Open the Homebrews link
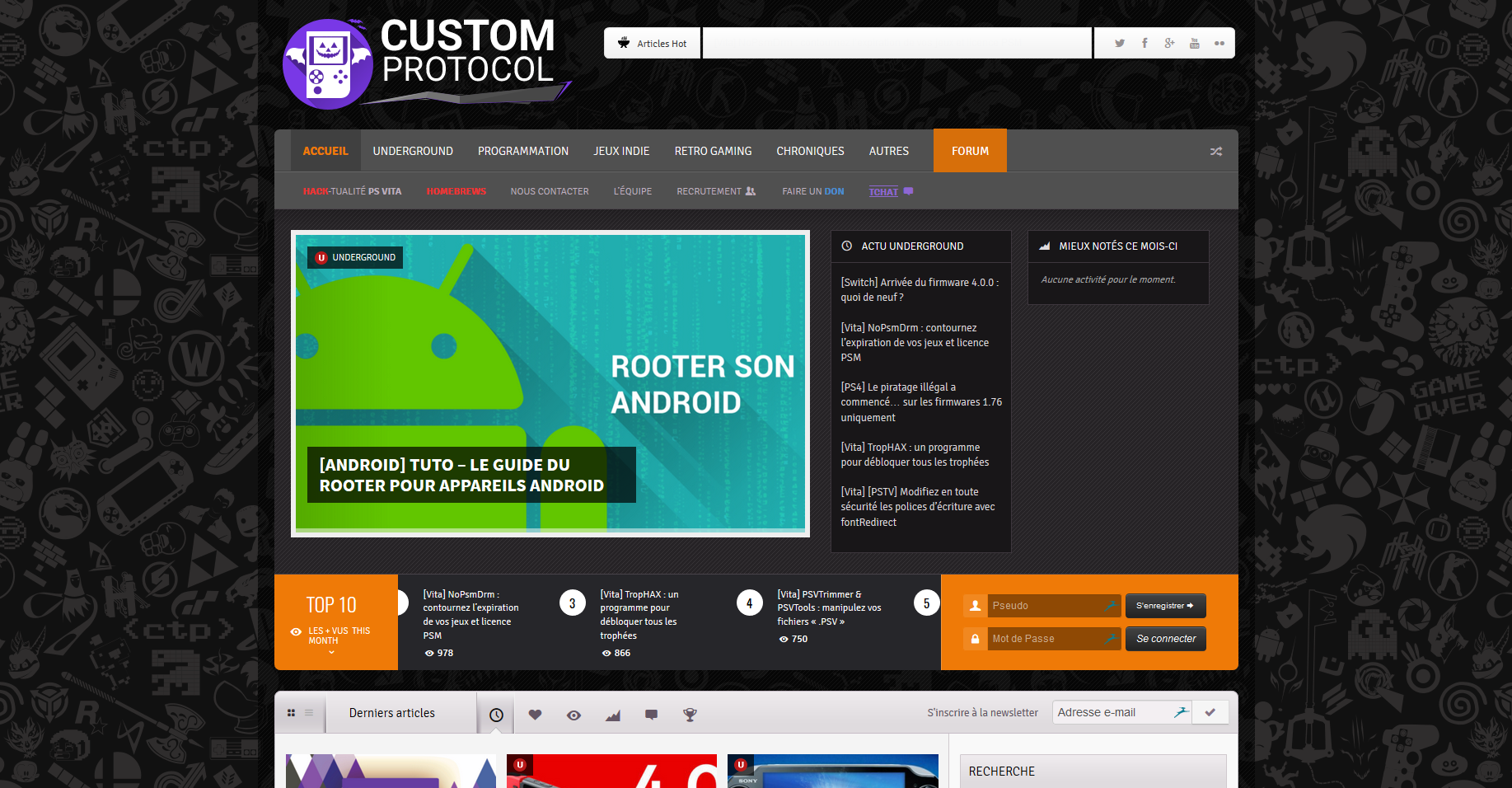Image resolution: width=1512 pixels, height=788 pixels. [x=456, y=191]
